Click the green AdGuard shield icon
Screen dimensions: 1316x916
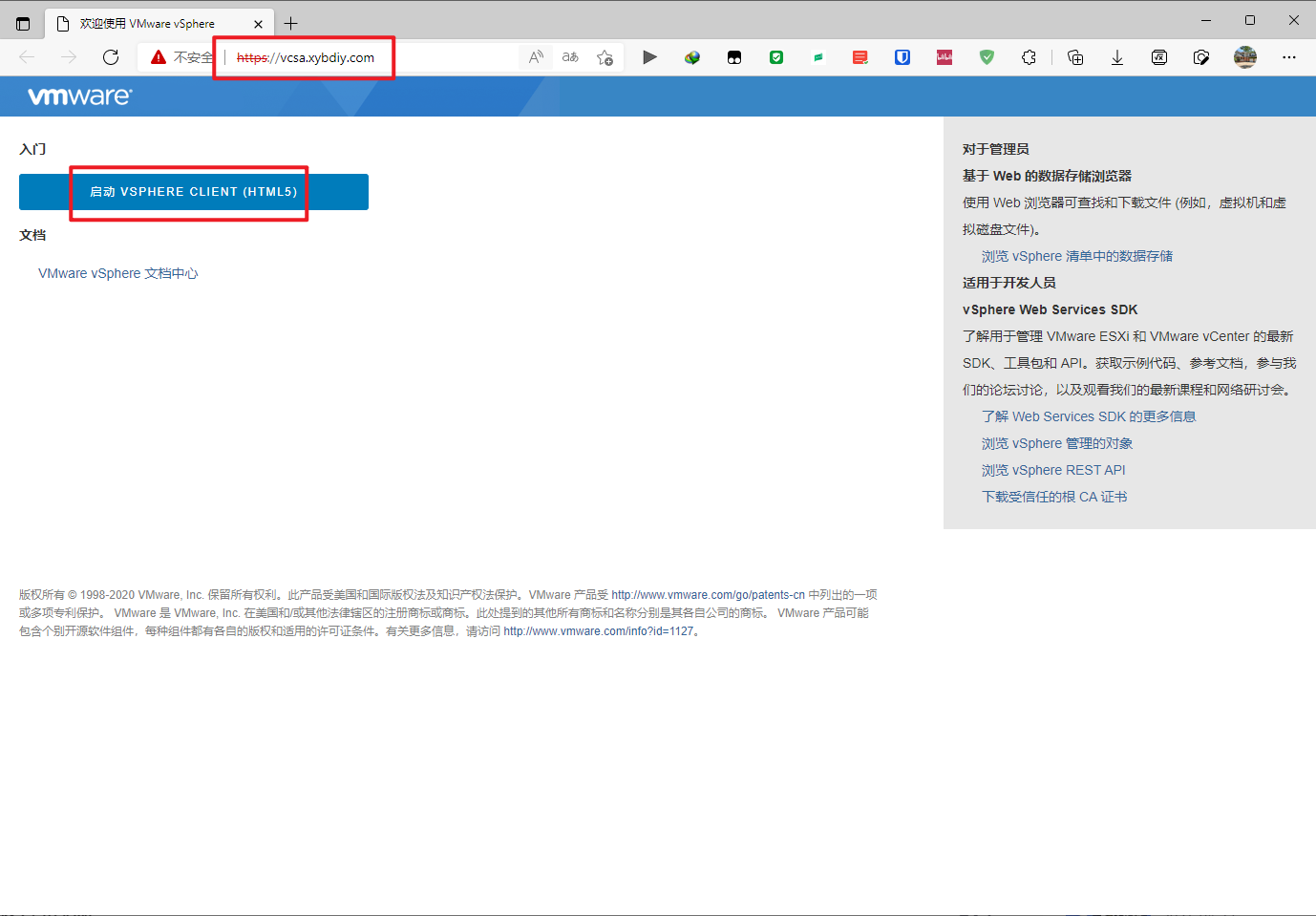(x=987, y=57)
